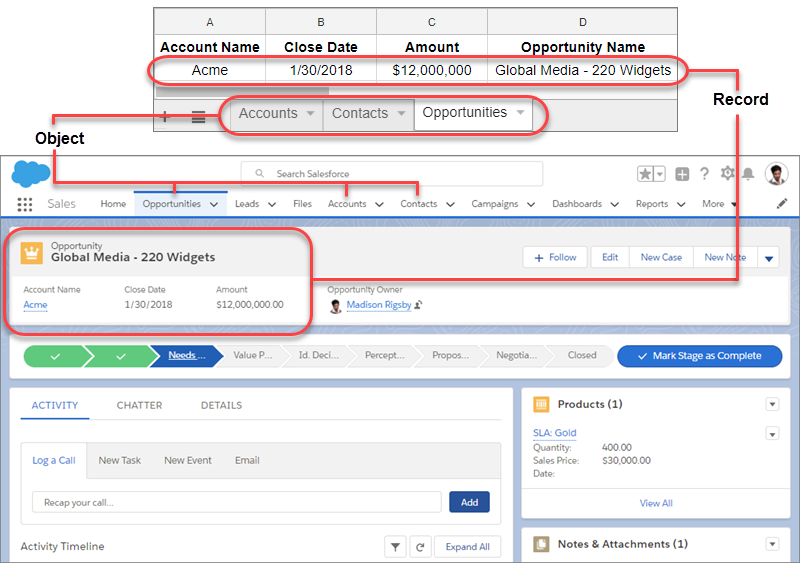802x563 pixels.
Task: Click the Follow button
Action: 555,257
